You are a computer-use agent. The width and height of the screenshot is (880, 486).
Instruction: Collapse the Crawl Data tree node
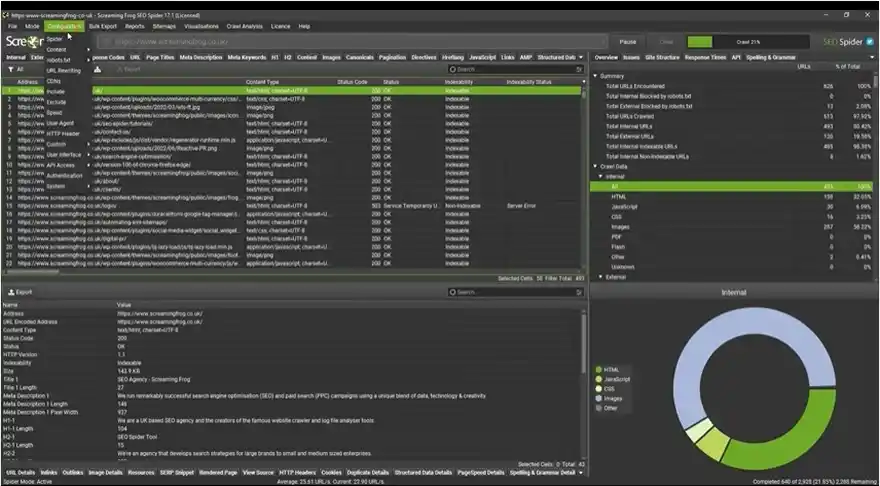[x=595, y=167]
